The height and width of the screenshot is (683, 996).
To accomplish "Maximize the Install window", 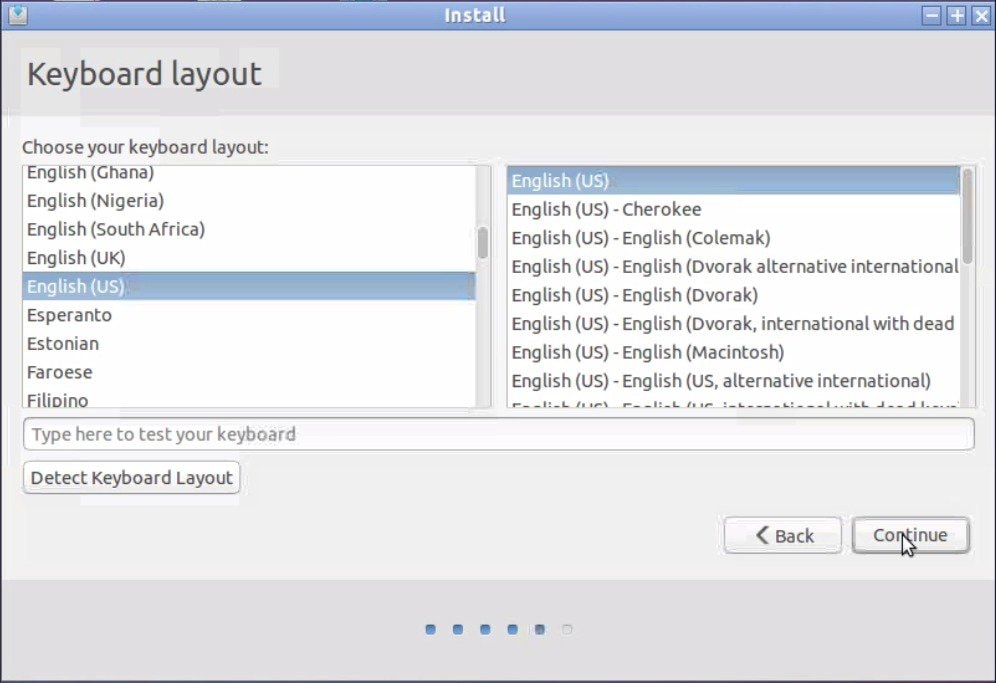I will point(957,15).
